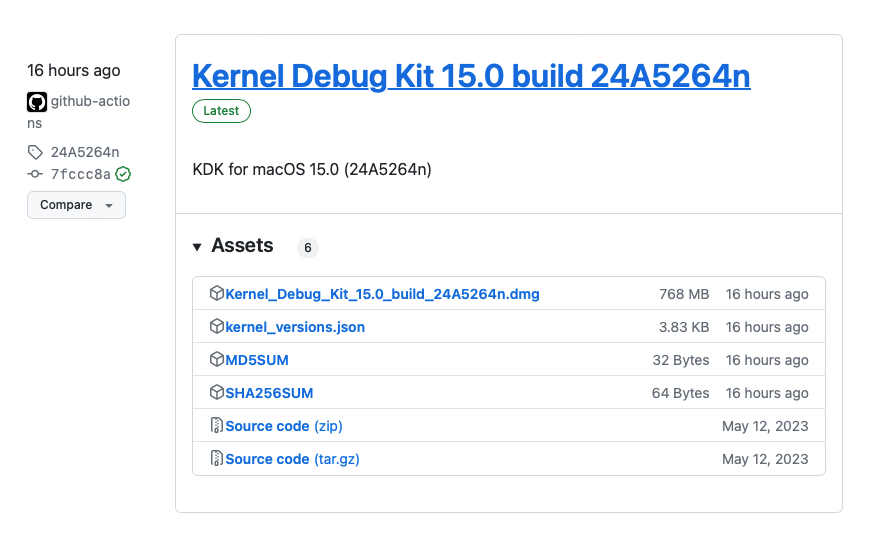The width and height of the screenshot is (885, 540).
Task: Click the github-actions avatar icon
Action: [x=37, y=102]
